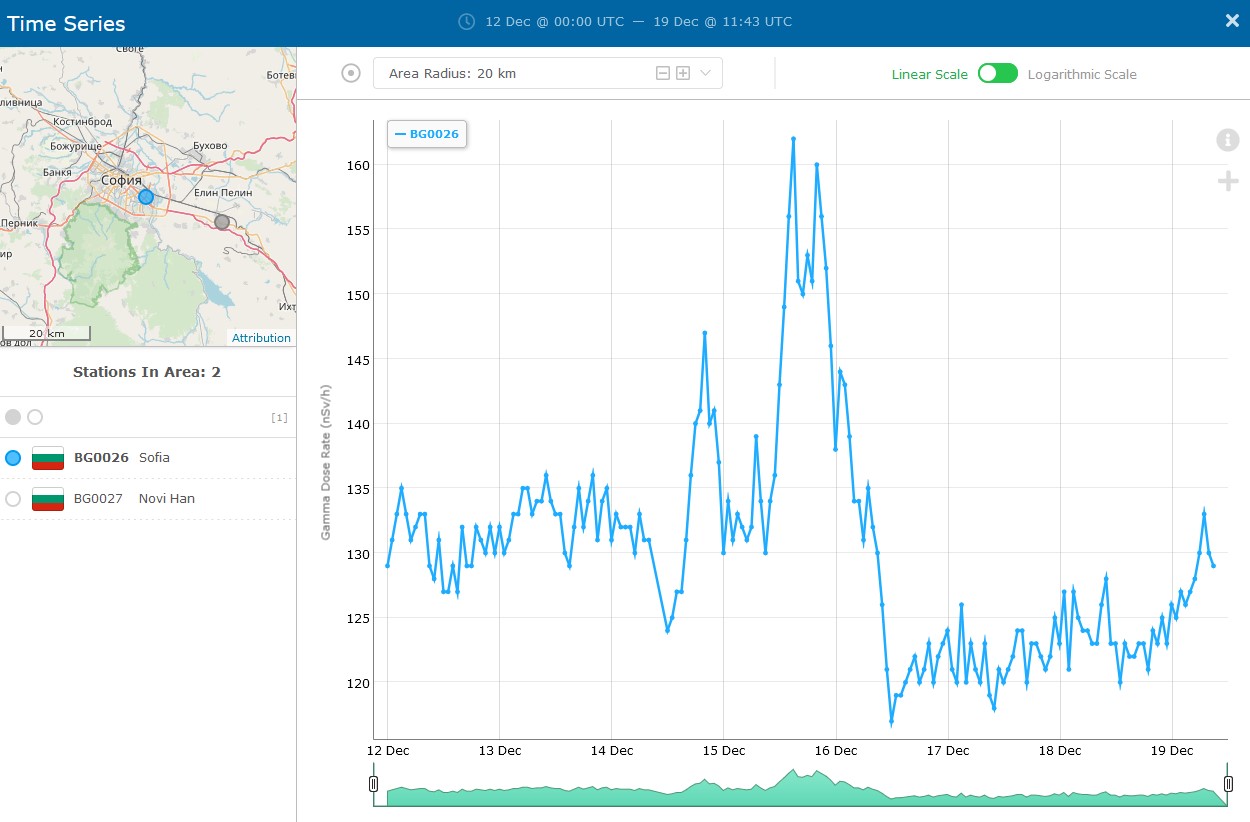The image size is (1250, 822).
Task: Select the BG0027 Novi Han radio button
Action: [13, 499]
